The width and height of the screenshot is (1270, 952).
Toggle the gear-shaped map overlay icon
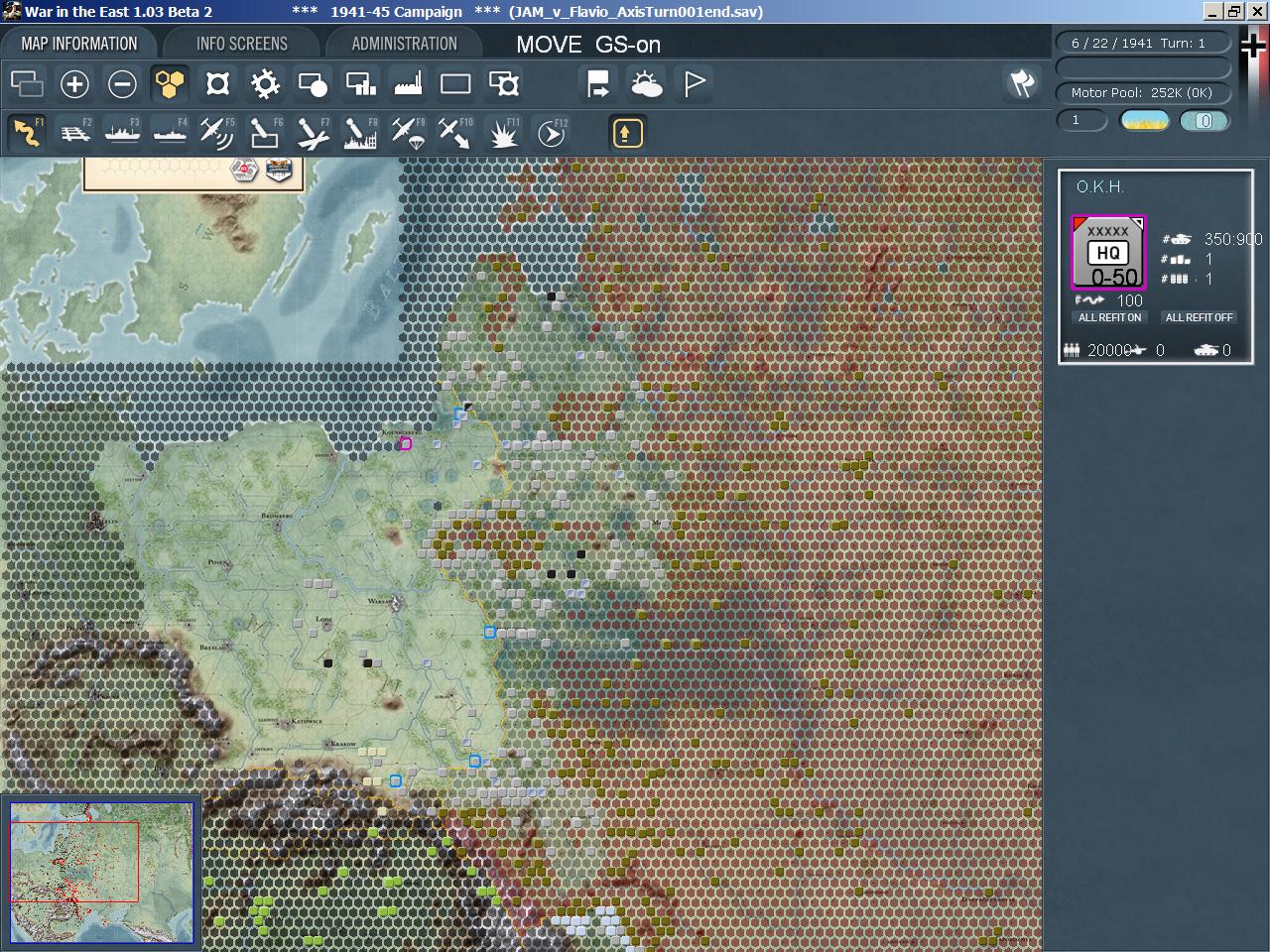tap(265, 84)
